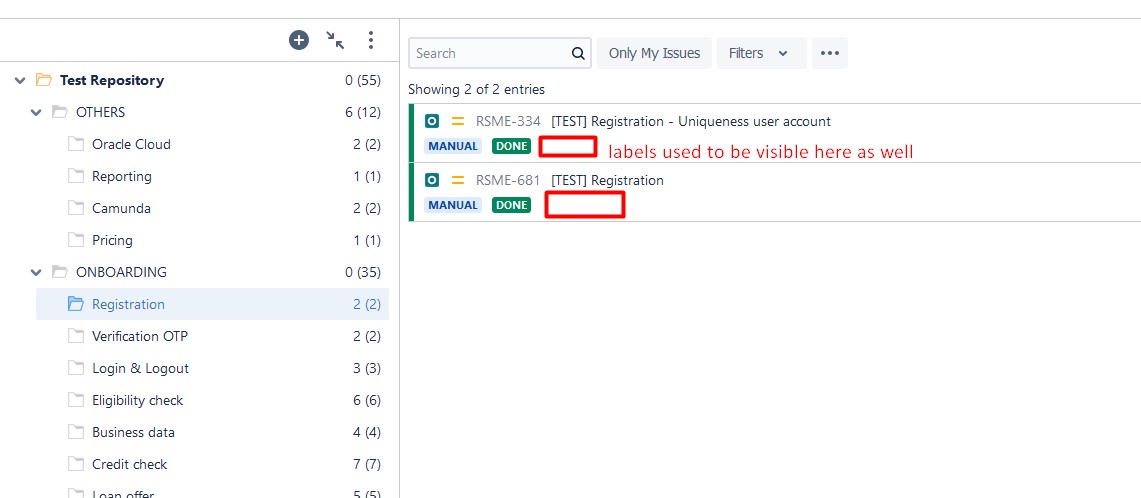Select the Registration folder

click(128, 304)
